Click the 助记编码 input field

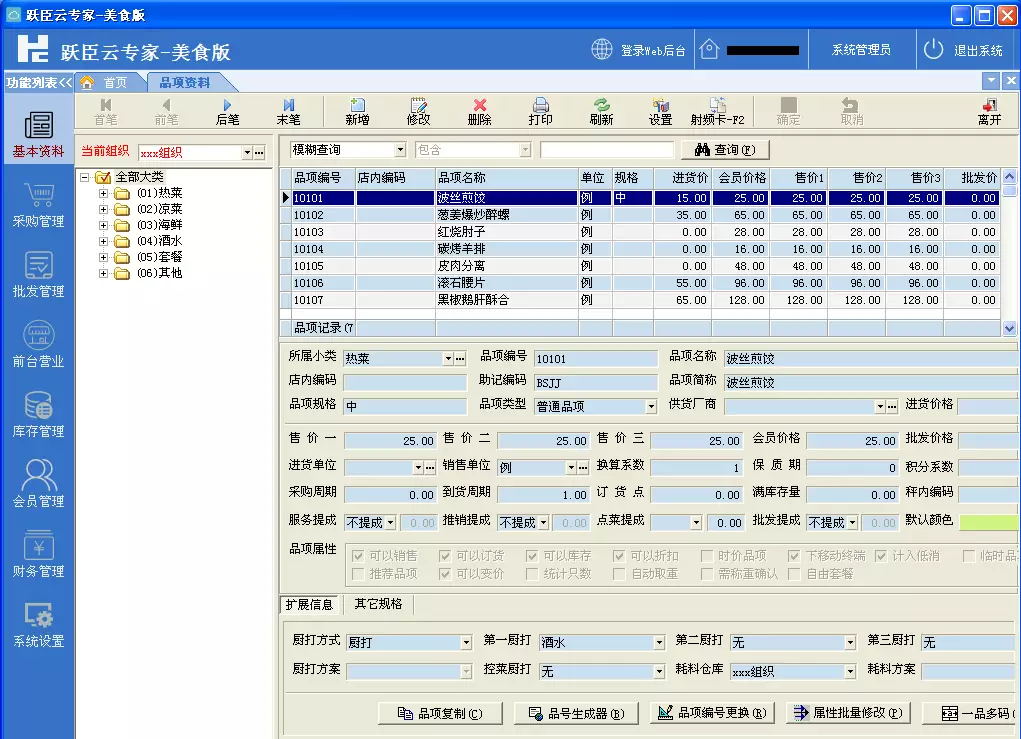tap(595, 381)
